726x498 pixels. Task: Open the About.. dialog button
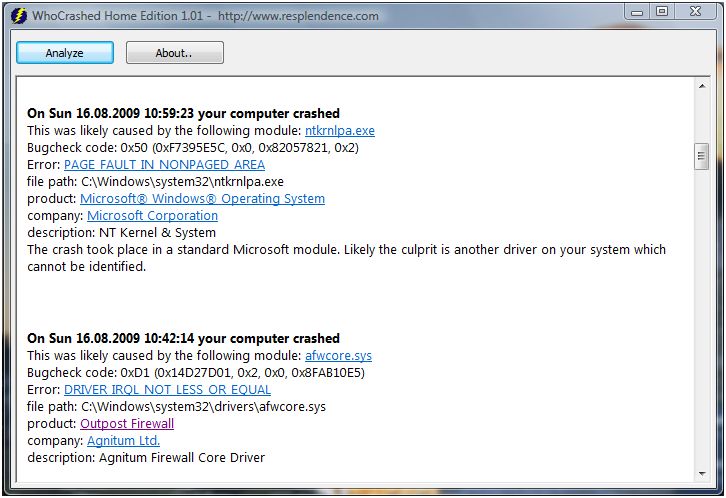click(x=175, y=53)
